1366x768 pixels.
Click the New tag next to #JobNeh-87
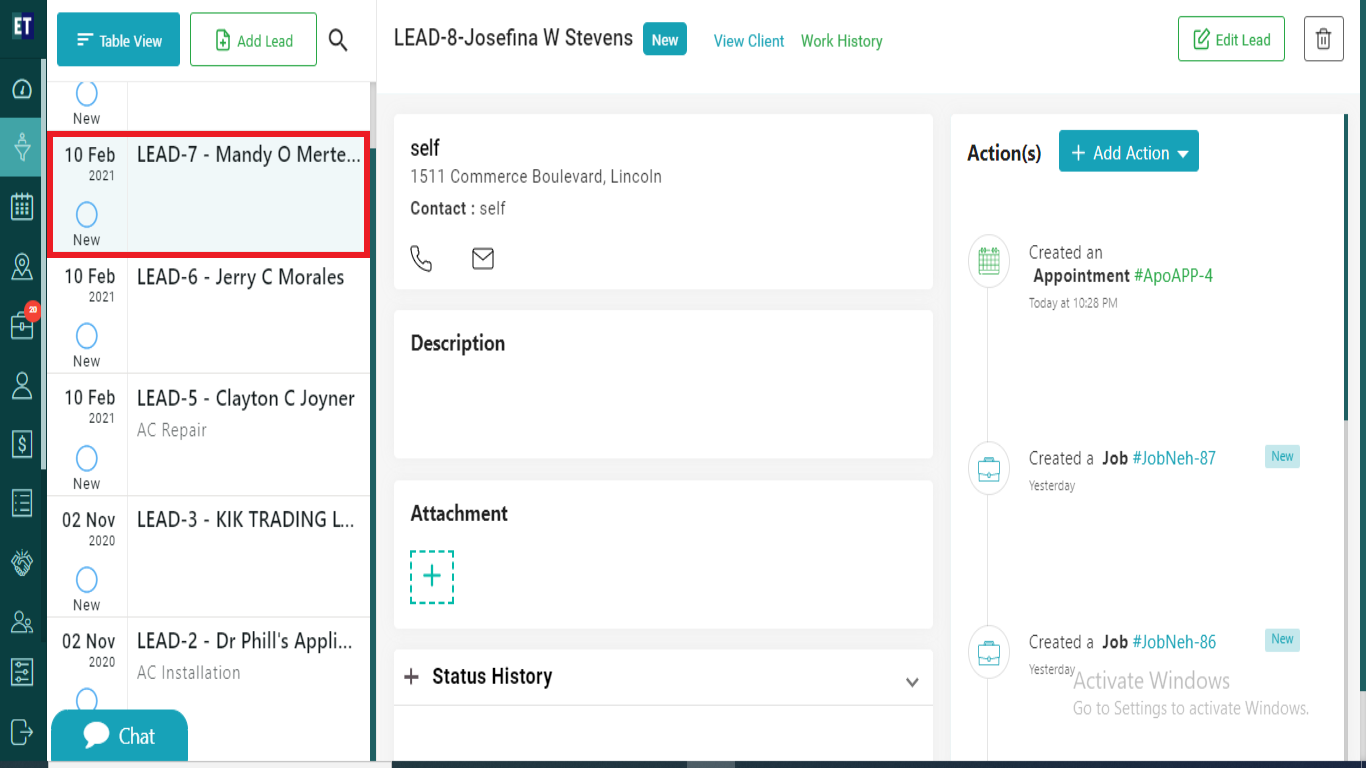click(x=1282, y=456)
